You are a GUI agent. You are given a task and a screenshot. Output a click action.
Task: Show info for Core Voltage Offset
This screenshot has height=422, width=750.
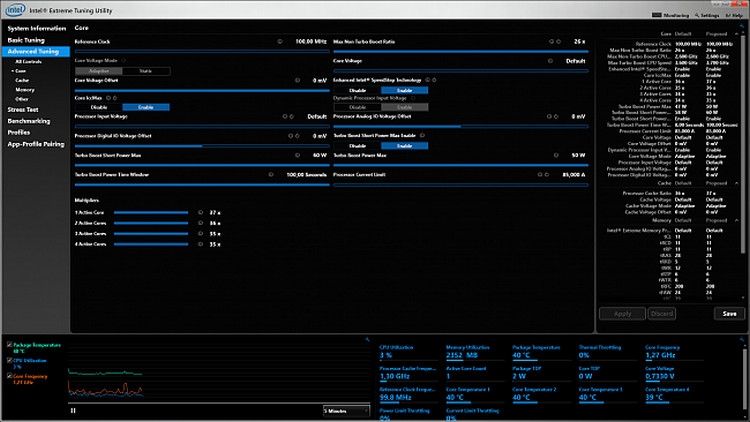(x=298, y=80)
